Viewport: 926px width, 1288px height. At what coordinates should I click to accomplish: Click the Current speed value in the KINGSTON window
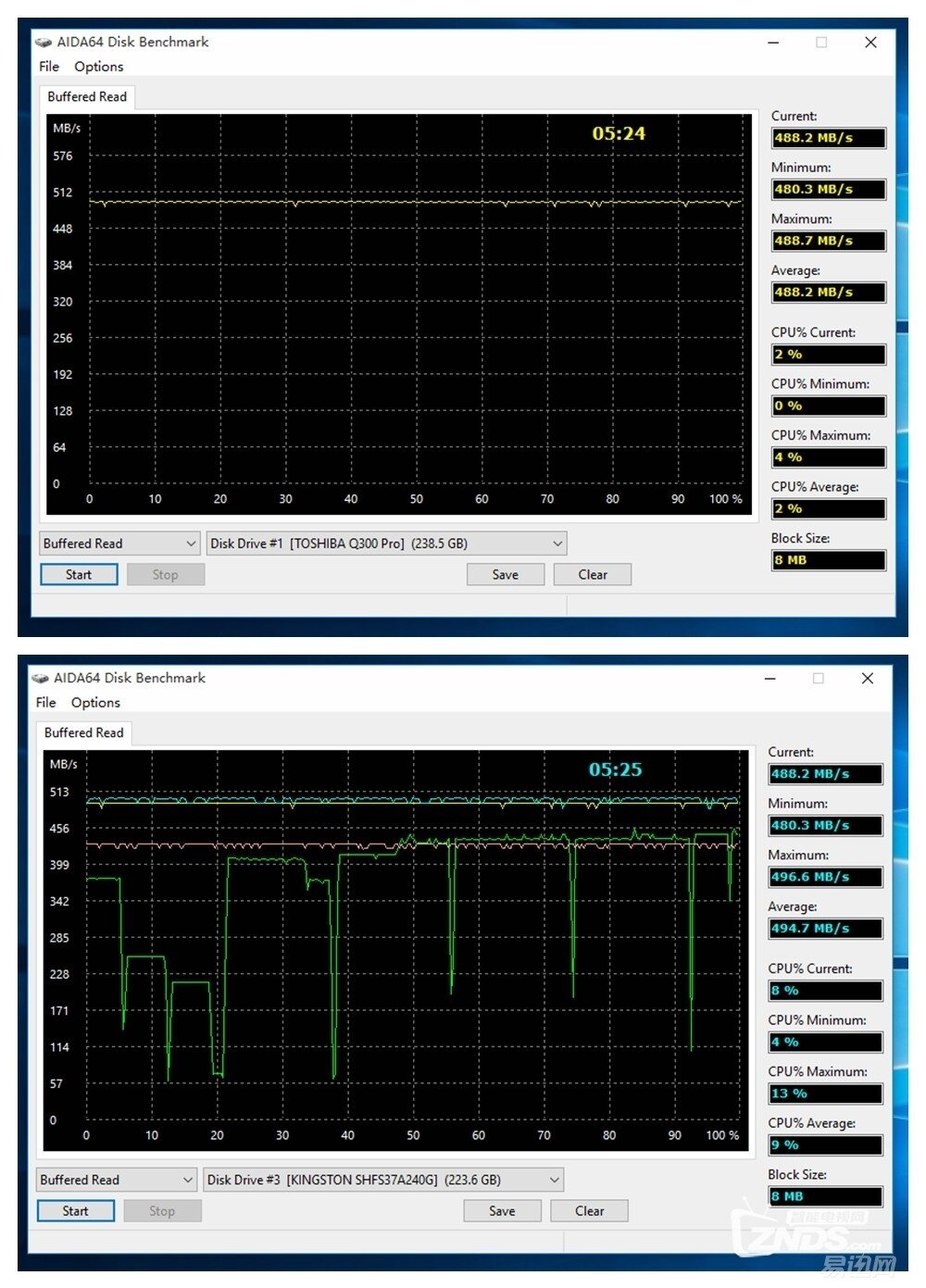click(x=825, y=774)
